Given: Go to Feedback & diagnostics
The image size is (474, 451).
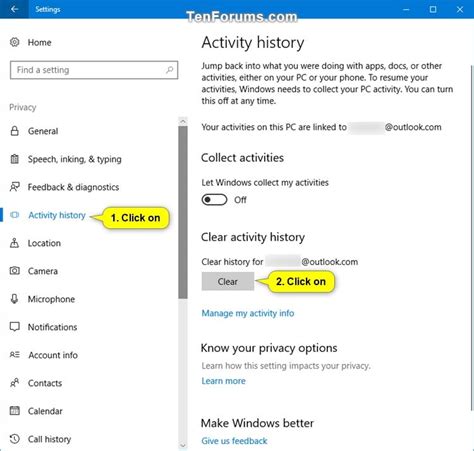Looking at the screenshot, I should (x=73, y=187).
